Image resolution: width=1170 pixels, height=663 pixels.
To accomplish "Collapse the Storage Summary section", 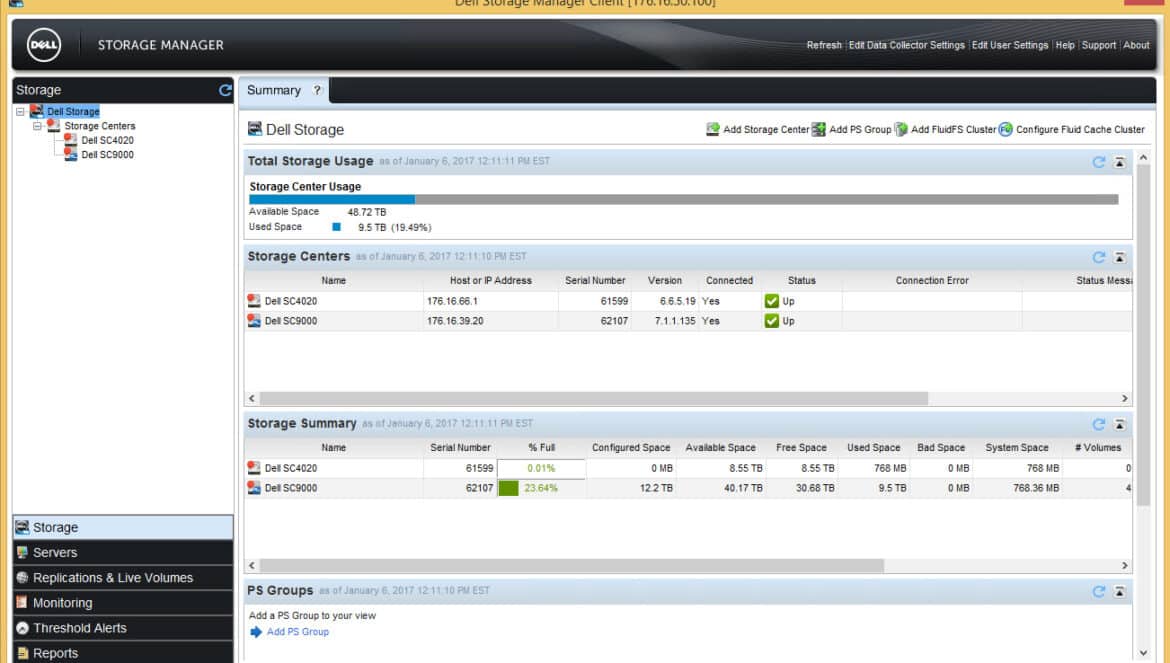I will click(1119, 424).
